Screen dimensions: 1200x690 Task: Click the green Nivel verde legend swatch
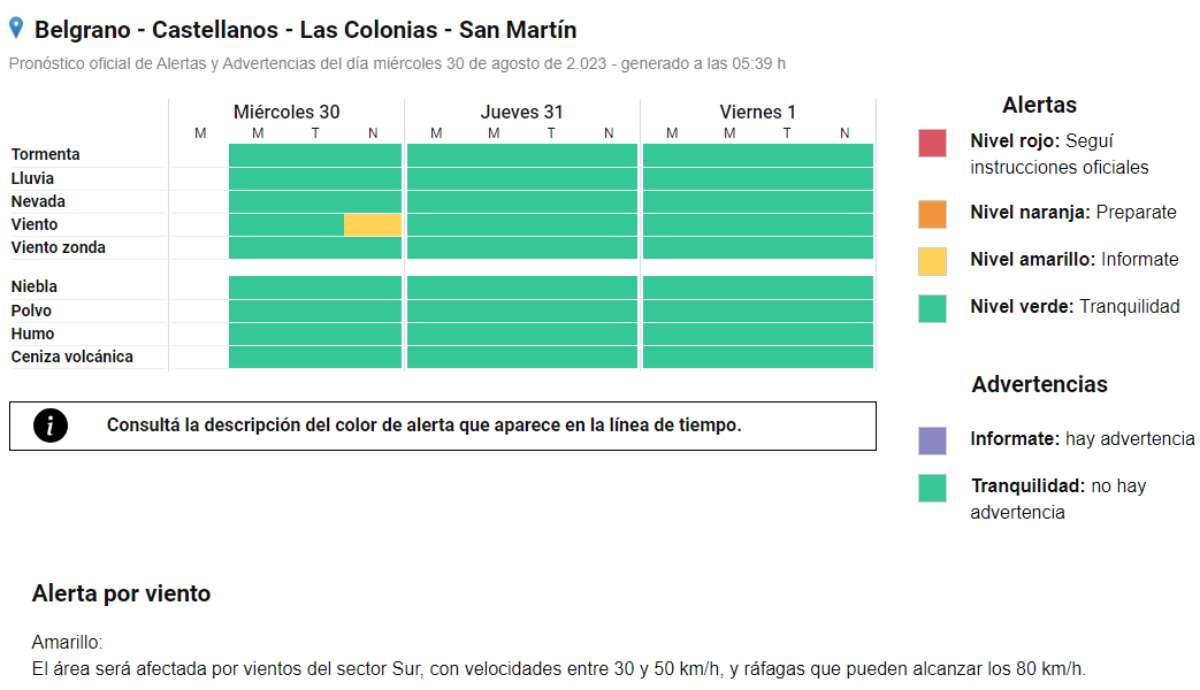(x=932, y=308)
